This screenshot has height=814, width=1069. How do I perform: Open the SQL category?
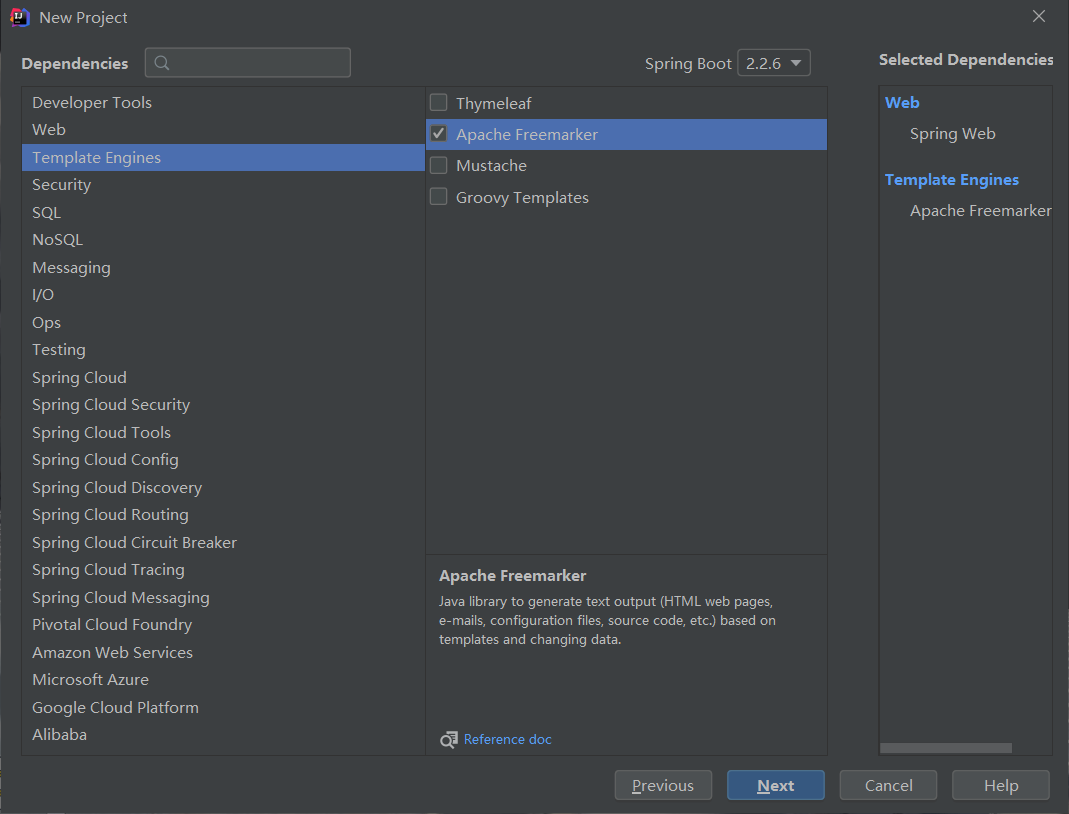[223, 212]
